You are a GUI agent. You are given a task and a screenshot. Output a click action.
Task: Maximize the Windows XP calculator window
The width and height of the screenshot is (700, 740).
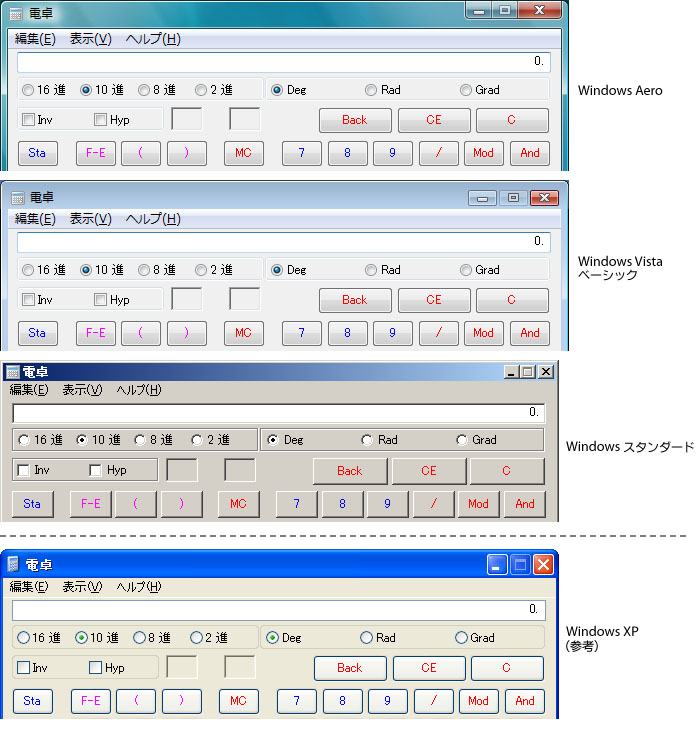520,564
